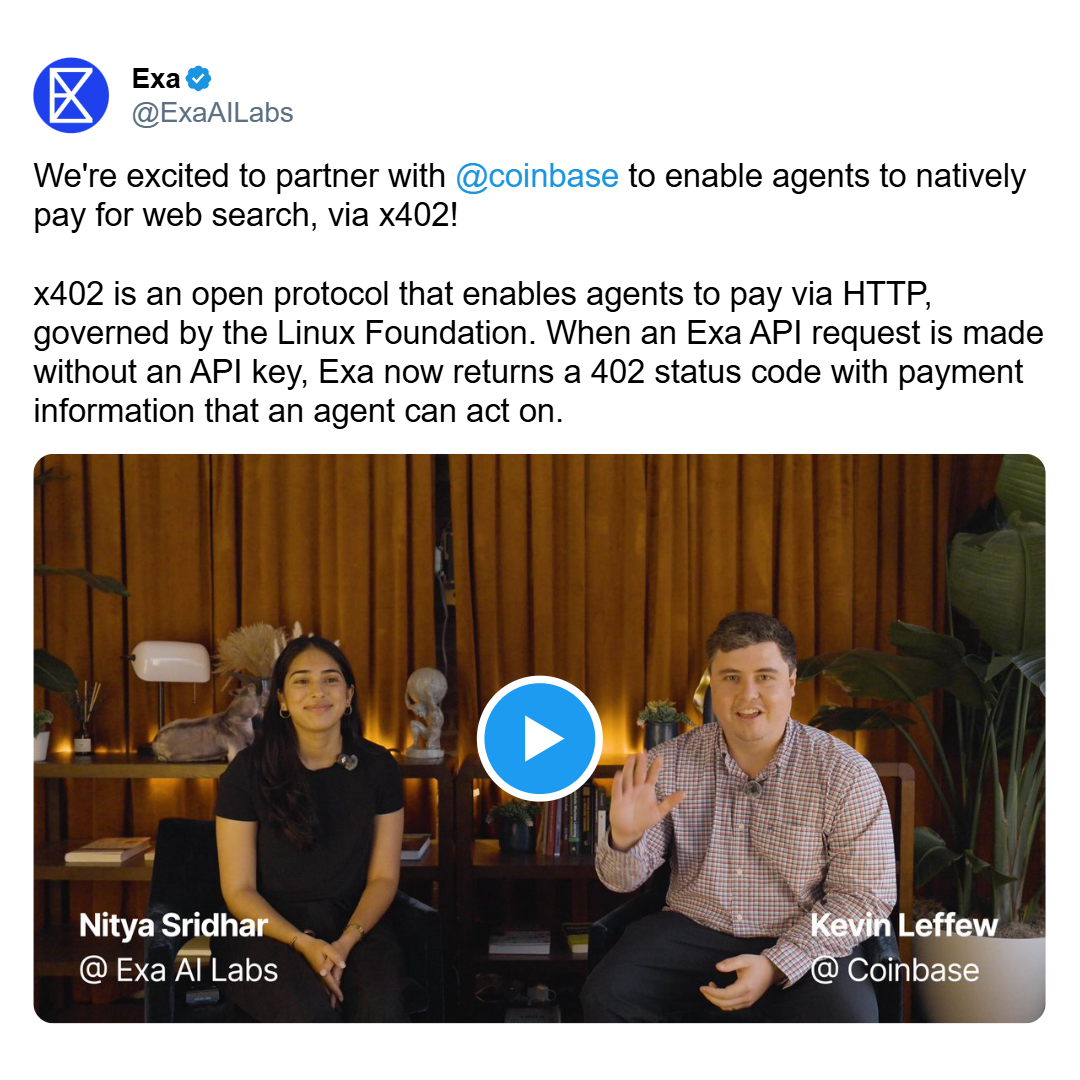Screen dimensions: 1080x1080
Task: Click the 'Nitya Sridhar' name caption in video
Action: tap(174, 925)
